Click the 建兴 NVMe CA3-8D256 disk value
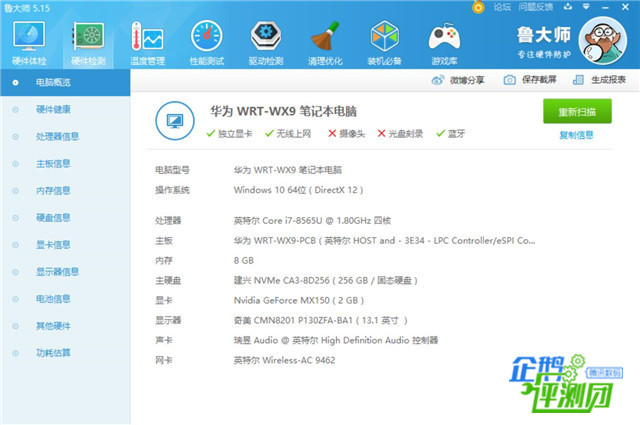Image resolution: width=640 pixels, height=425 pixels. 325,280
